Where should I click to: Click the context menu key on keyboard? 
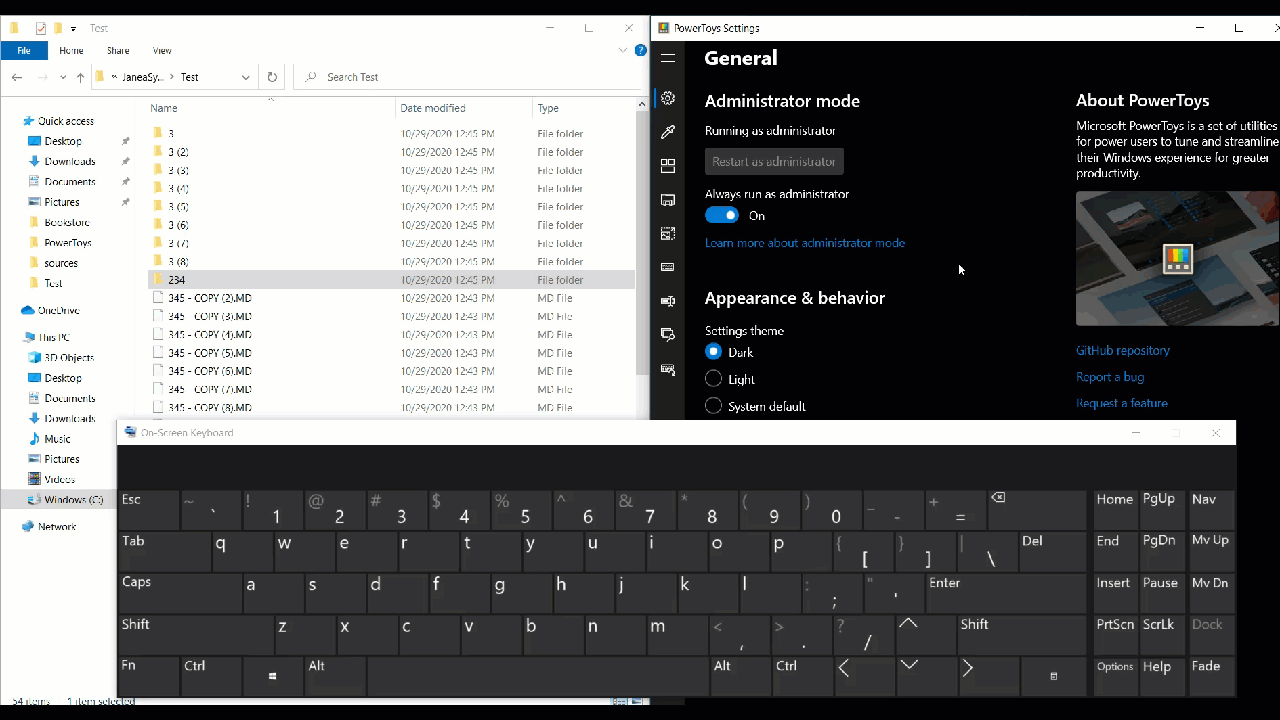tap(1053, 676)
